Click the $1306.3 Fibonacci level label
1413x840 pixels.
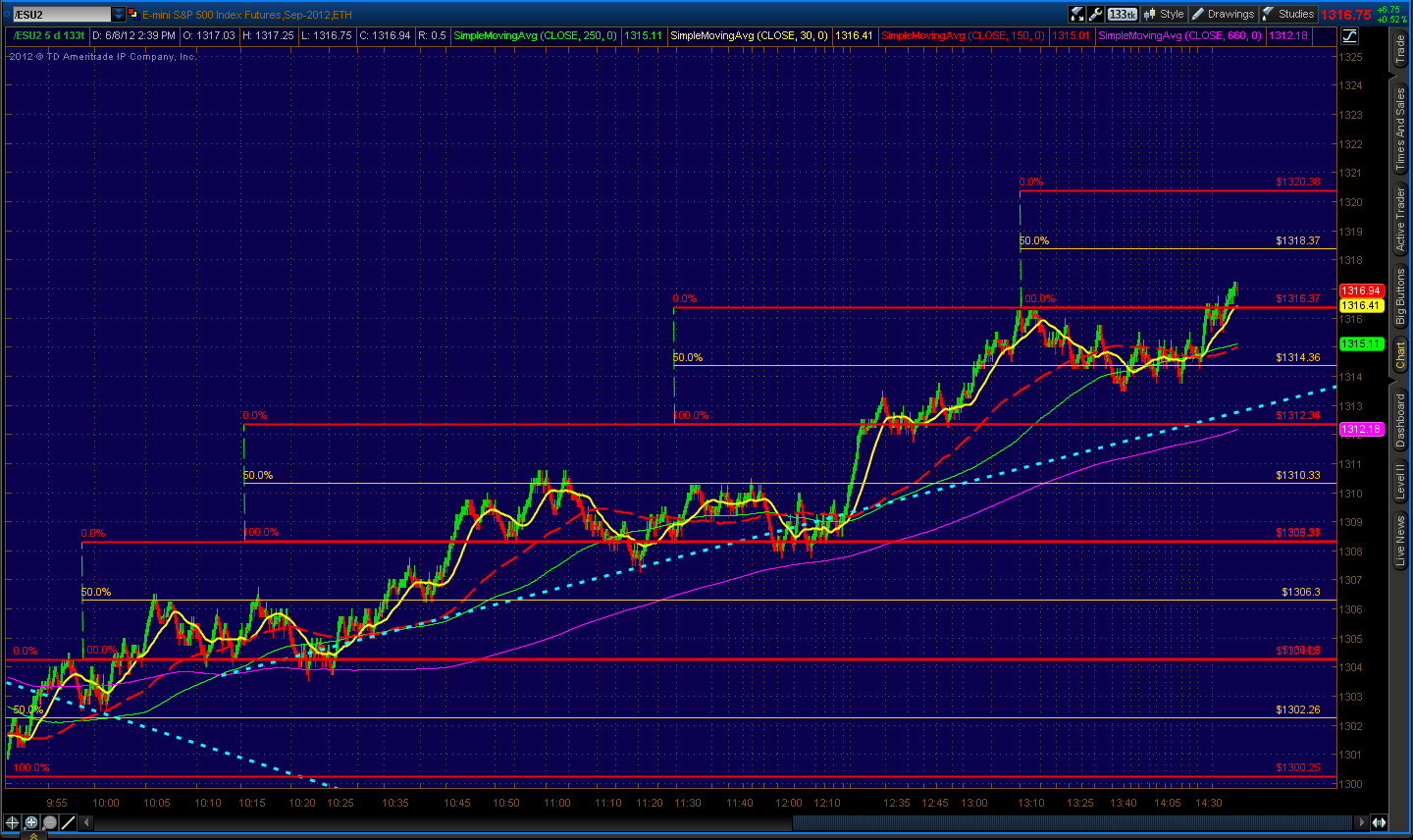(x=1300, y=592)
